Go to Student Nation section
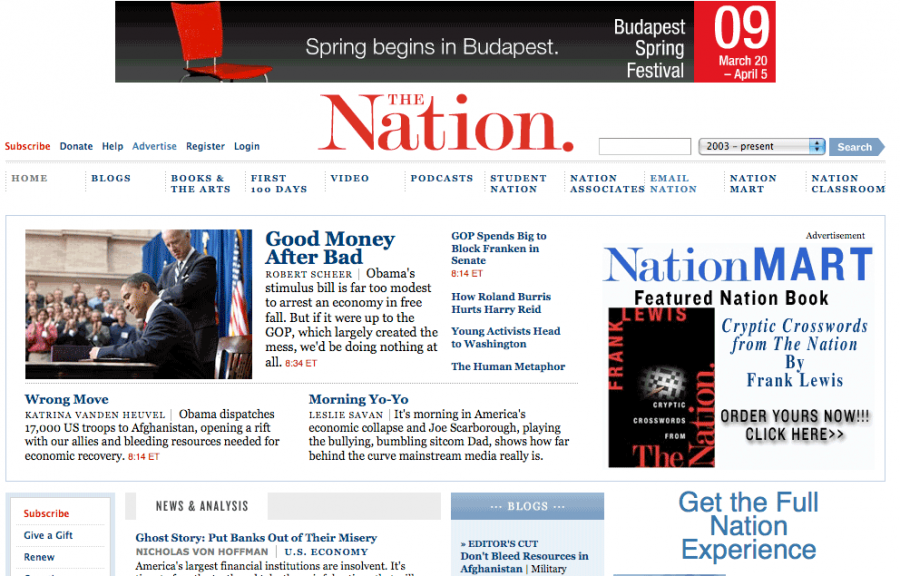The width and height of the screenshot is (900, 576). point(518,184)
